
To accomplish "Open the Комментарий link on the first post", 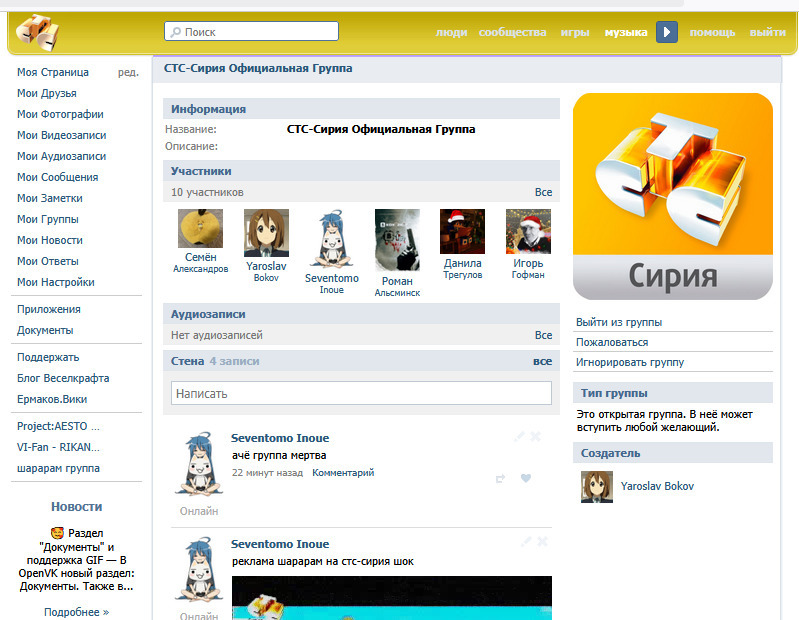I will click(x=343, y=473).
